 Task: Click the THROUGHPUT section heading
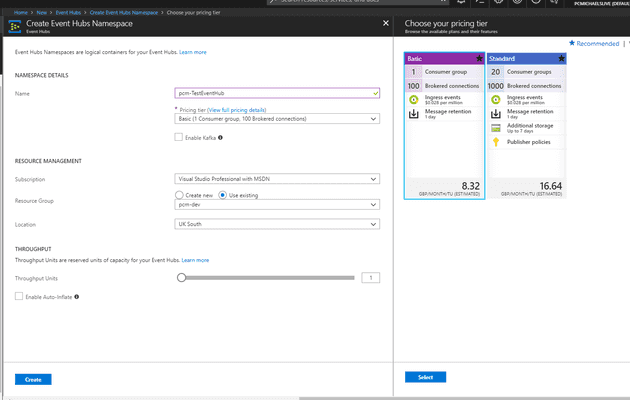point(33,249)
